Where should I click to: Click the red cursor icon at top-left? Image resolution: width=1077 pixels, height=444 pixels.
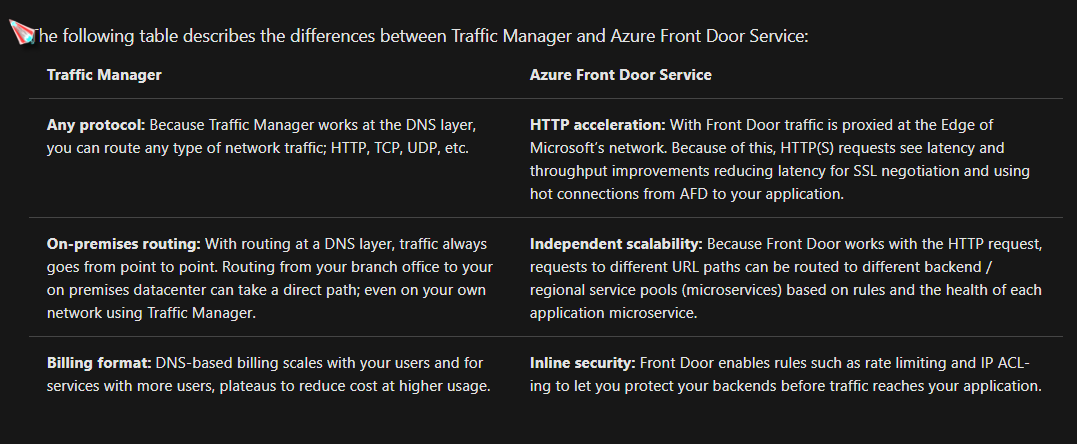(x=22, y=33)
